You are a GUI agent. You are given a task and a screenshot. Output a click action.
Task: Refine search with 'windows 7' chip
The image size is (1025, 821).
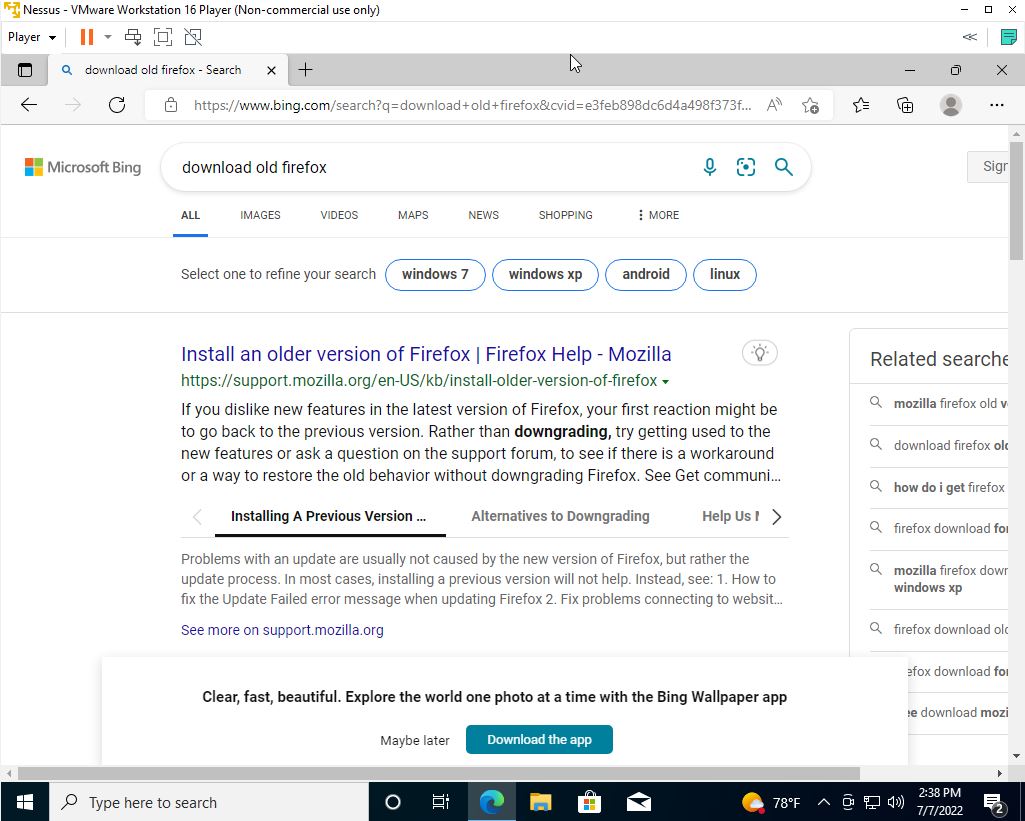tap(435, 275)
